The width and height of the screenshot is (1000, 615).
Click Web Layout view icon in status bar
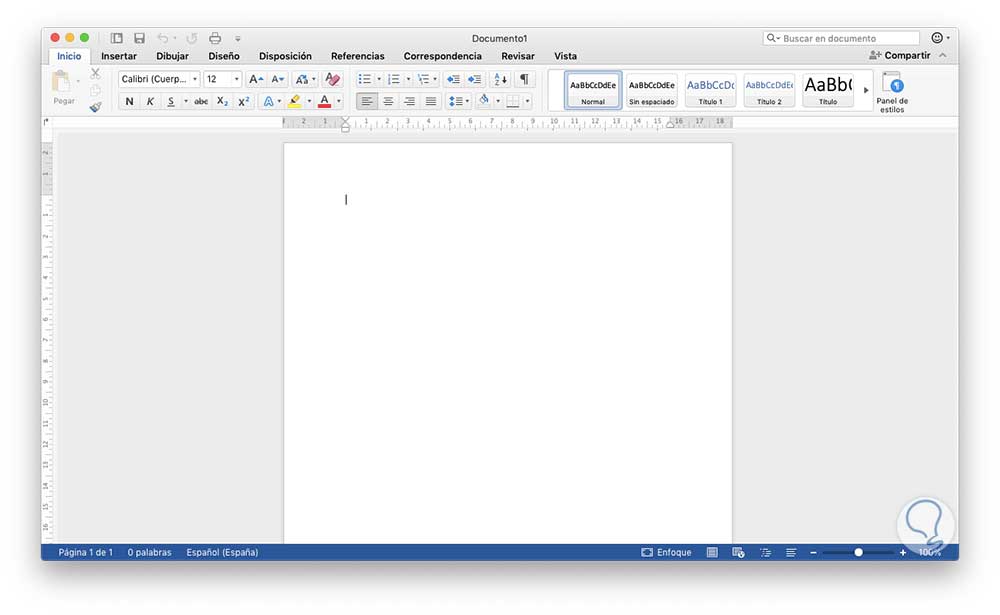738,552
